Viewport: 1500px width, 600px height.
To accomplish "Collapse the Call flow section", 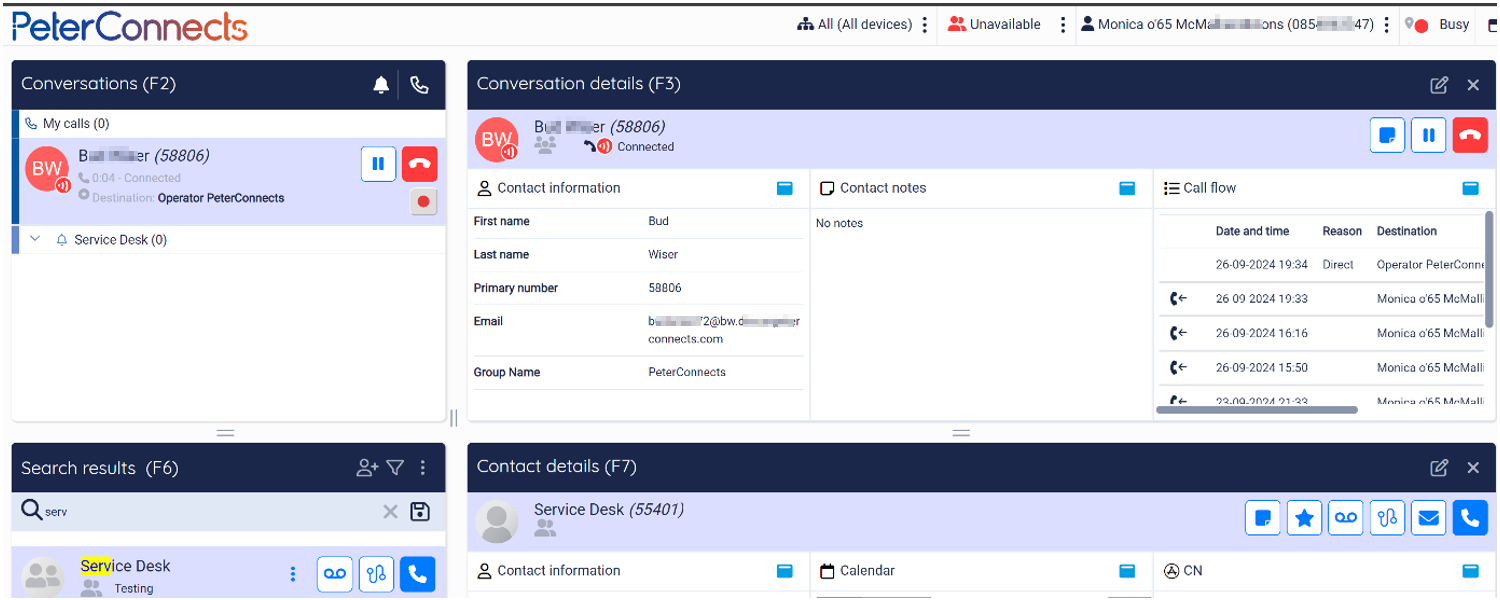I will pos(1470,188).
